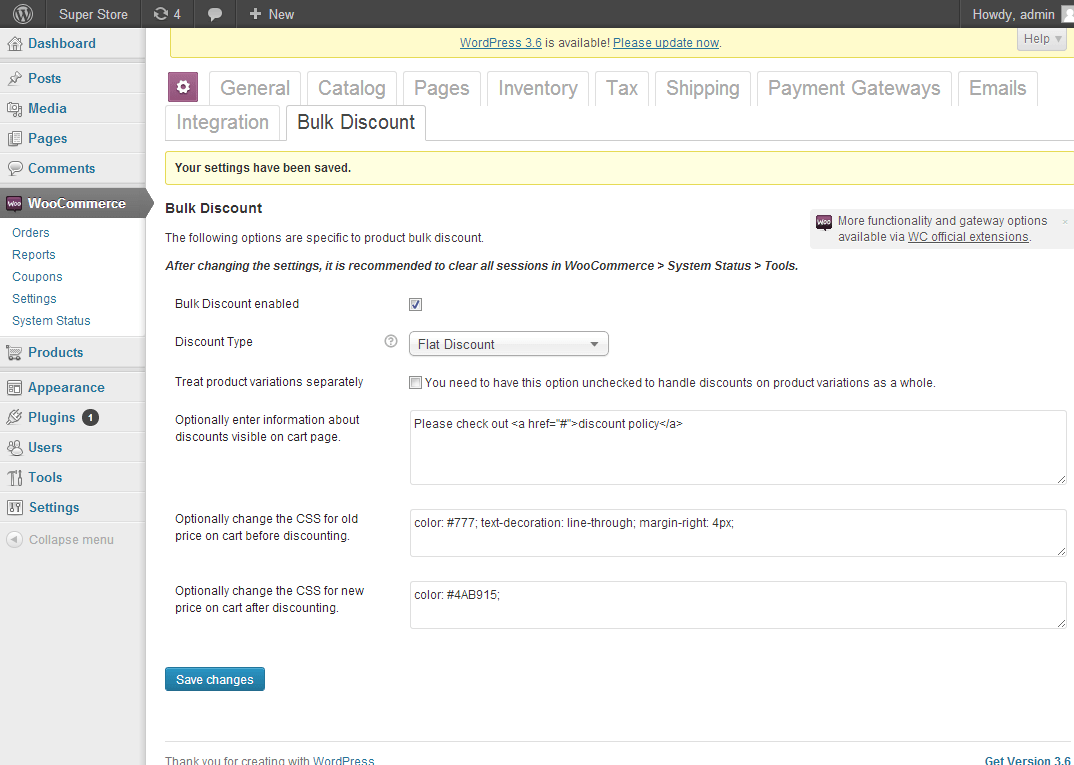Open the WordPress 3.6 link
This screenshot has height=765, width=1074.
[501, 42]
